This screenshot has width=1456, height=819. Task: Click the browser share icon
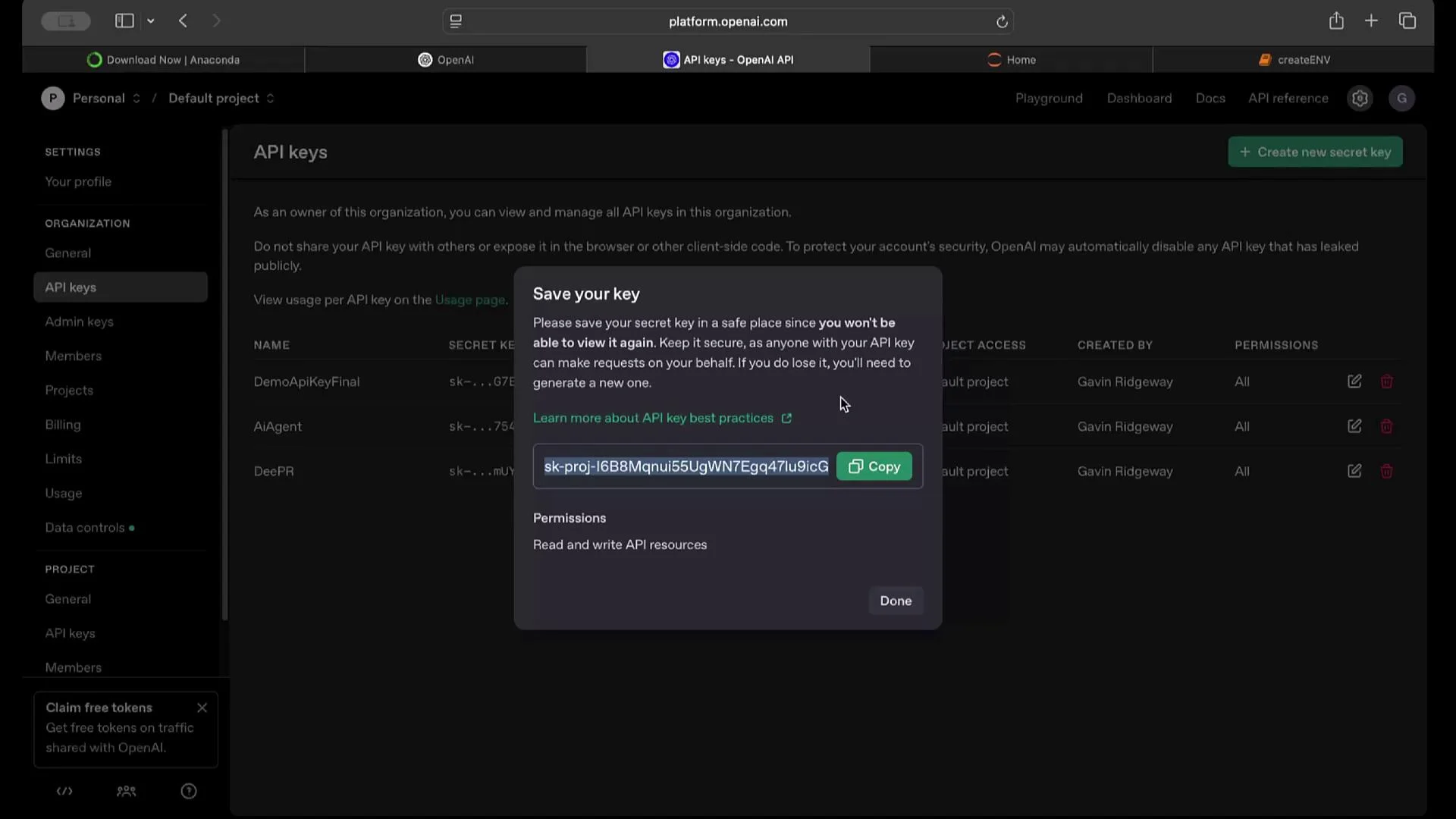pyautogui.click(x=1336, y=21)
